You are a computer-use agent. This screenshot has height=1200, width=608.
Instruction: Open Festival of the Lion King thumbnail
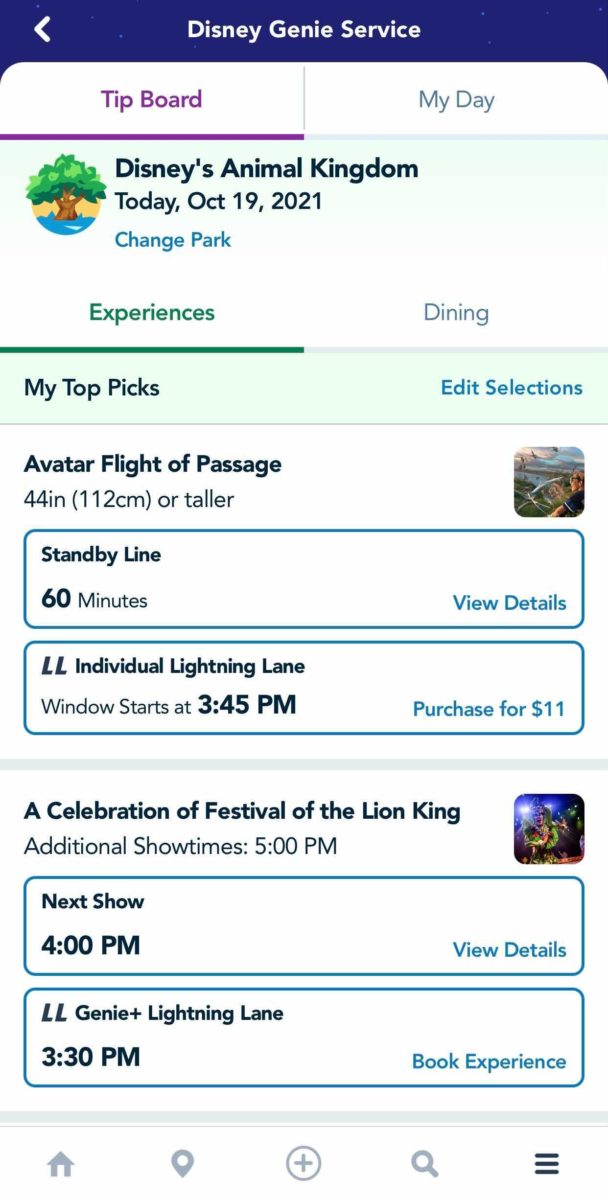tap(549, 829)
